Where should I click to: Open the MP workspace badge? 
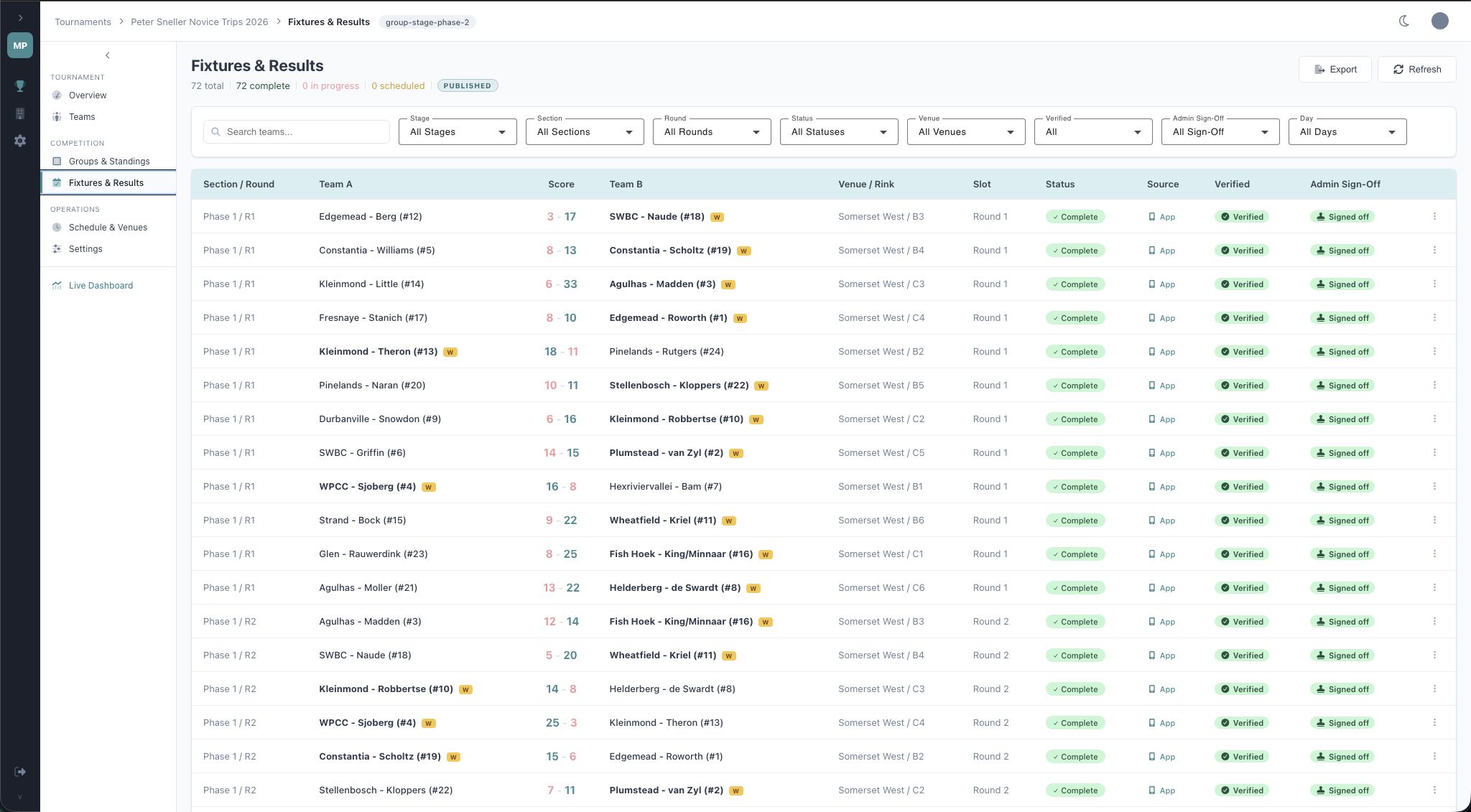click(20, 45)
